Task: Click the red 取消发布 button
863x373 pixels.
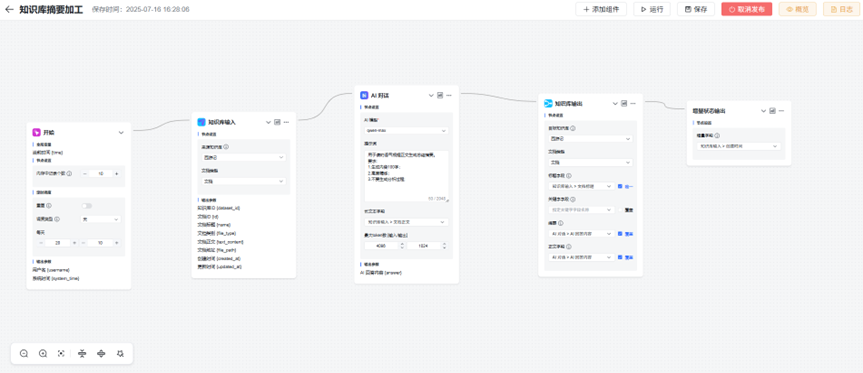Action: pos(746,9)
